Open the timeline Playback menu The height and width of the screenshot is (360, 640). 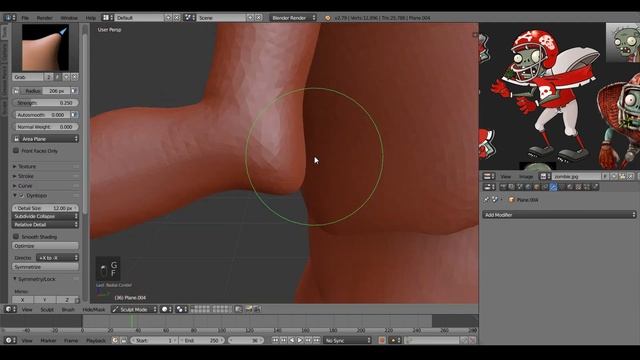coord(96,340)
